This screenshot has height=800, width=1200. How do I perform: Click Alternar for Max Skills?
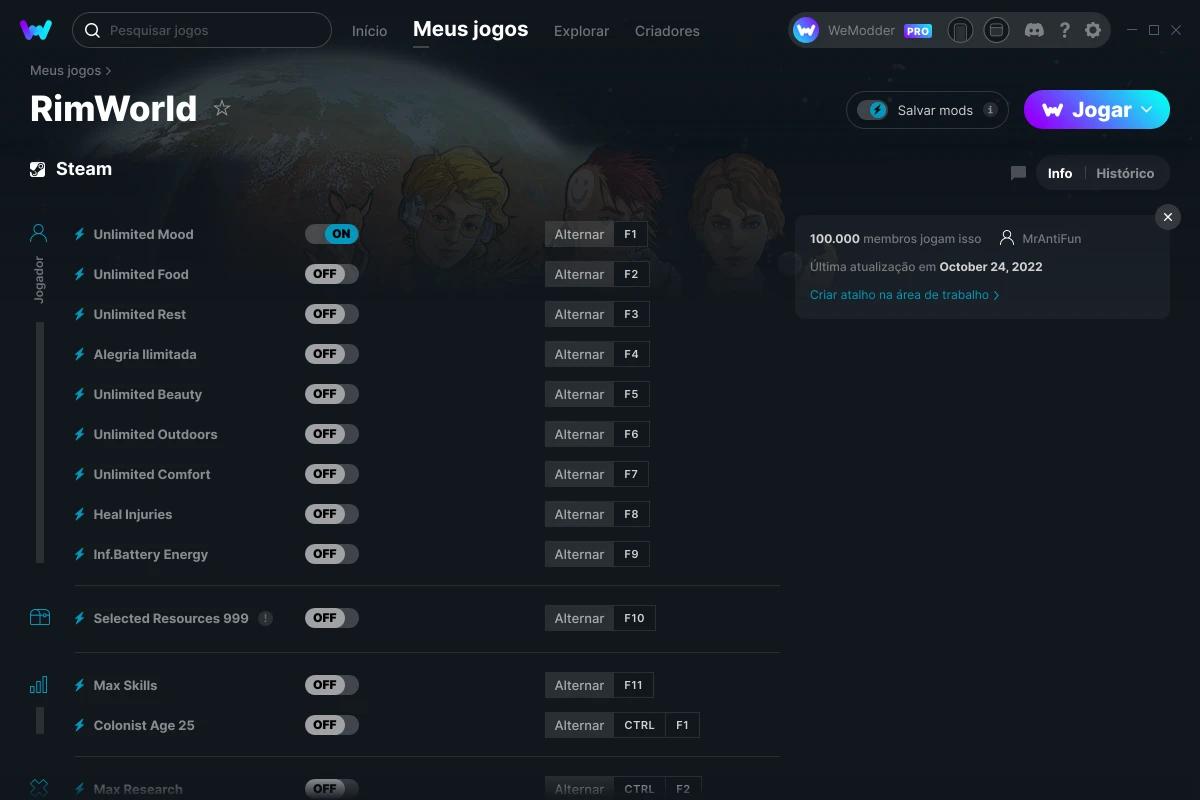pos(579,685)
